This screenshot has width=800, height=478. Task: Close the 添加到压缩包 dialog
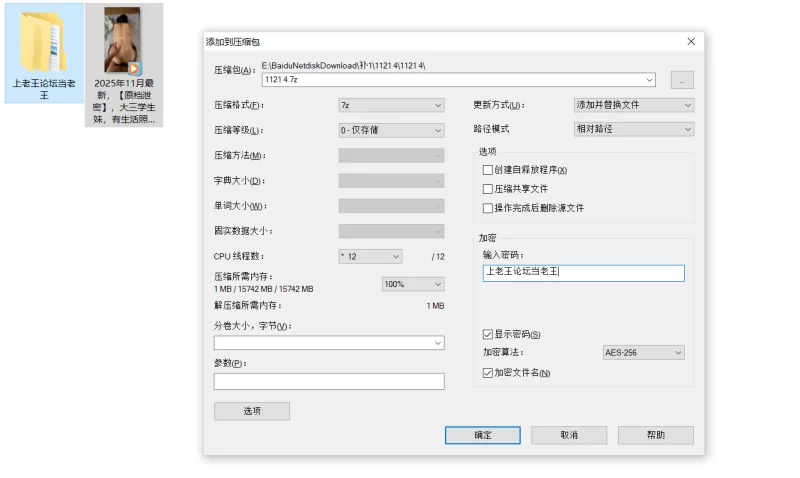coord(691,41)
